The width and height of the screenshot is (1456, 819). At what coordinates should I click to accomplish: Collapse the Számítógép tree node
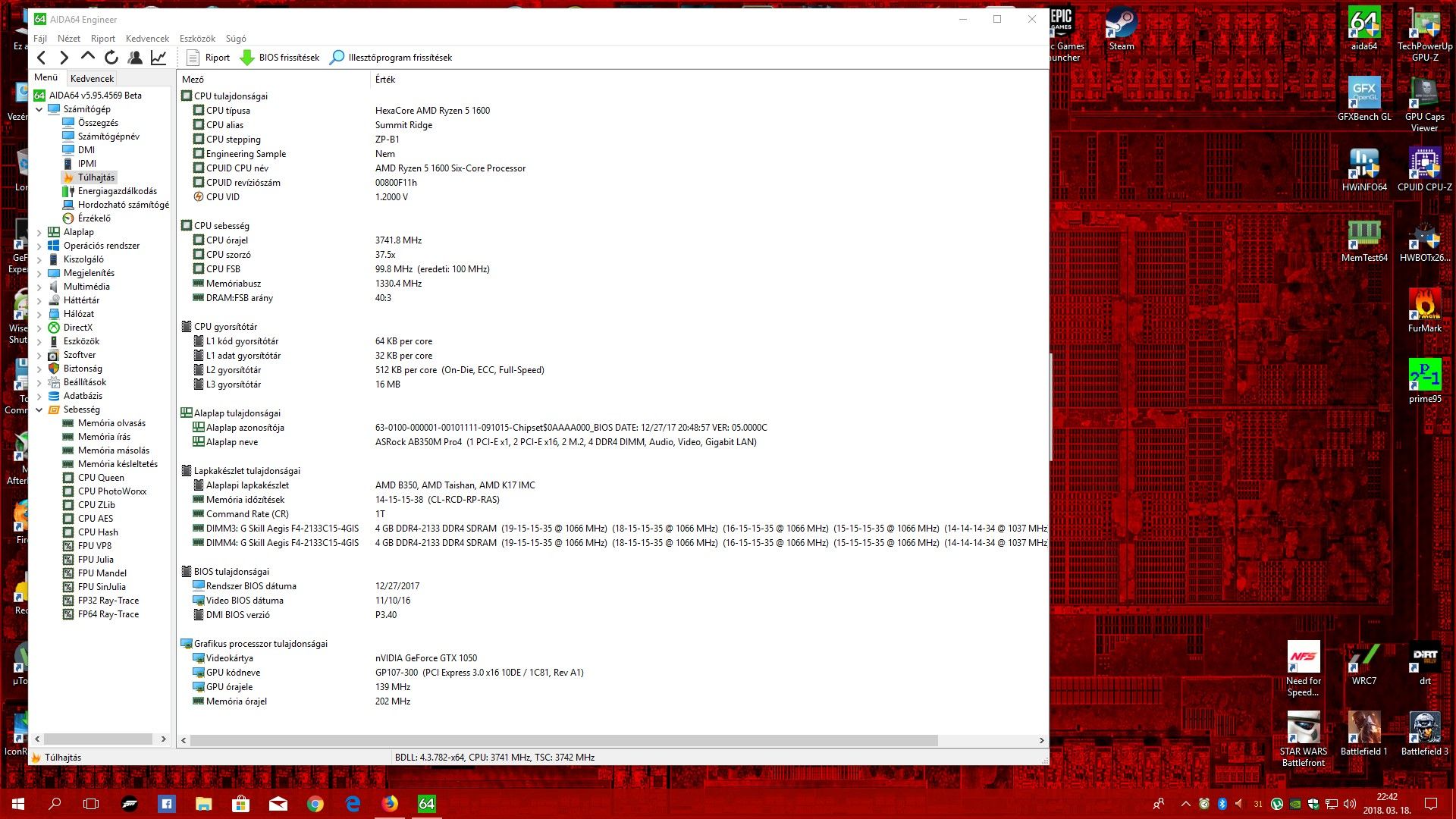point(39,109)
